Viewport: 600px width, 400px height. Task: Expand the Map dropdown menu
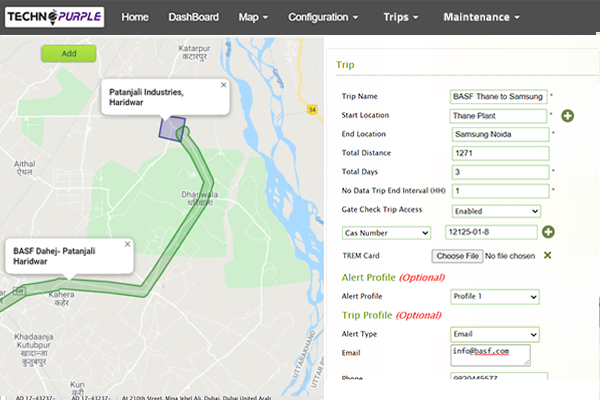click(x=253, y=17)
